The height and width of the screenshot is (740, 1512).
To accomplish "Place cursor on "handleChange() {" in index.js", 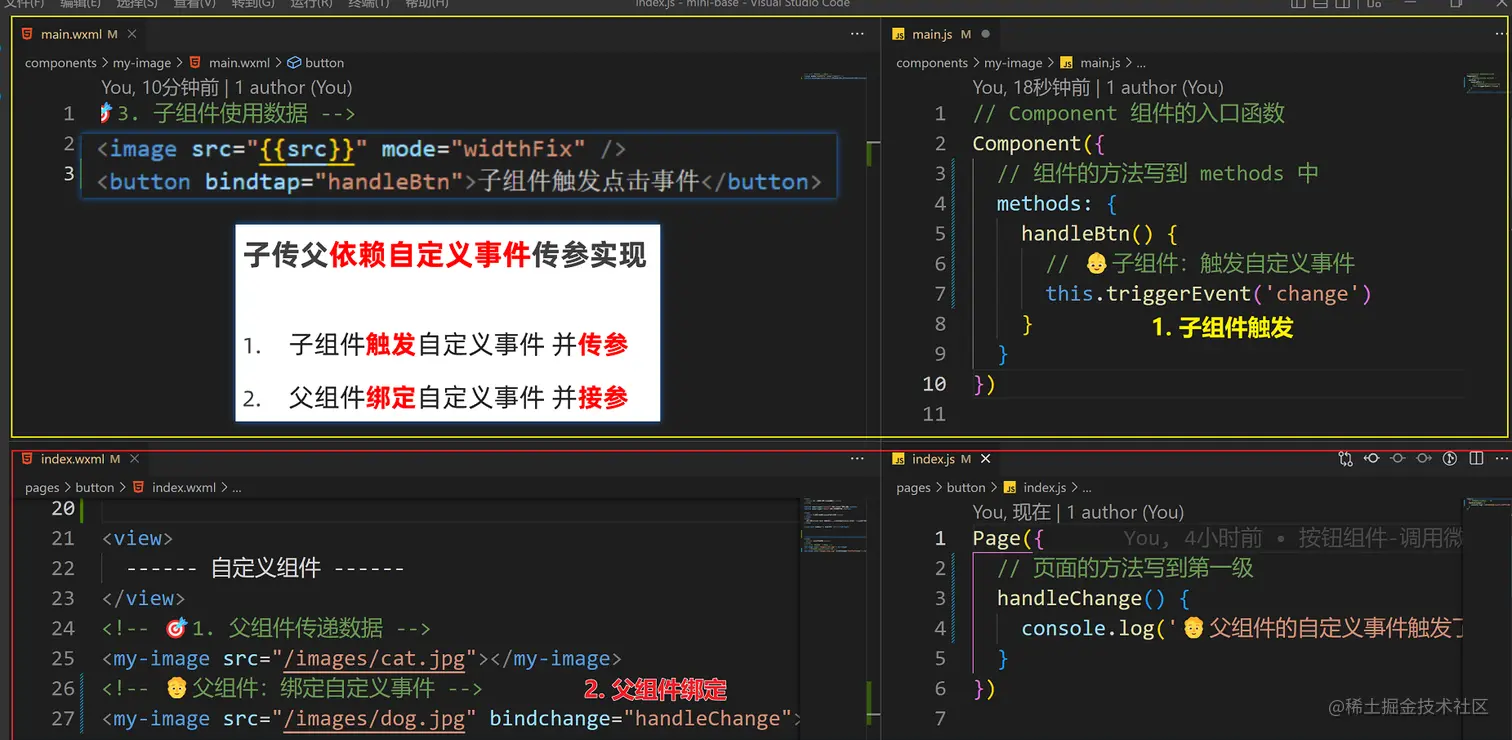I will [x=1093, y=599].
